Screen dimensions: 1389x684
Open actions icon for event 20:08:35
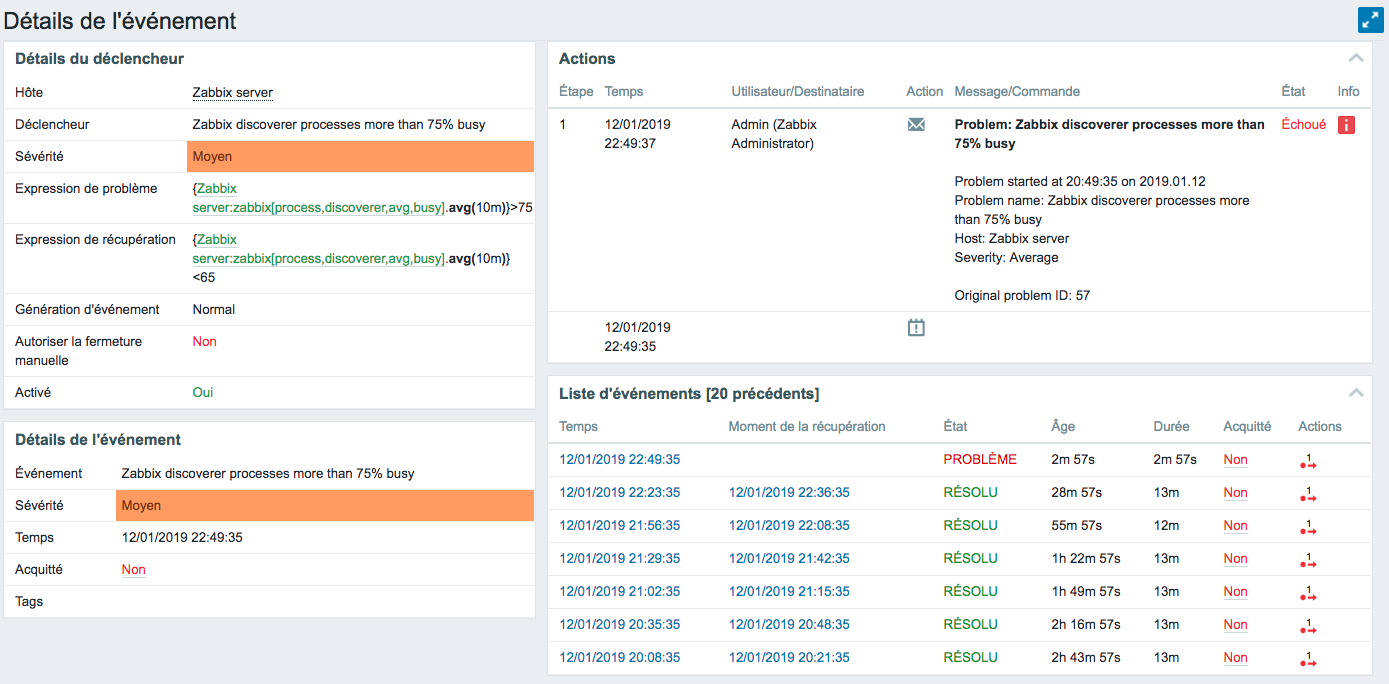[1308, 658]
